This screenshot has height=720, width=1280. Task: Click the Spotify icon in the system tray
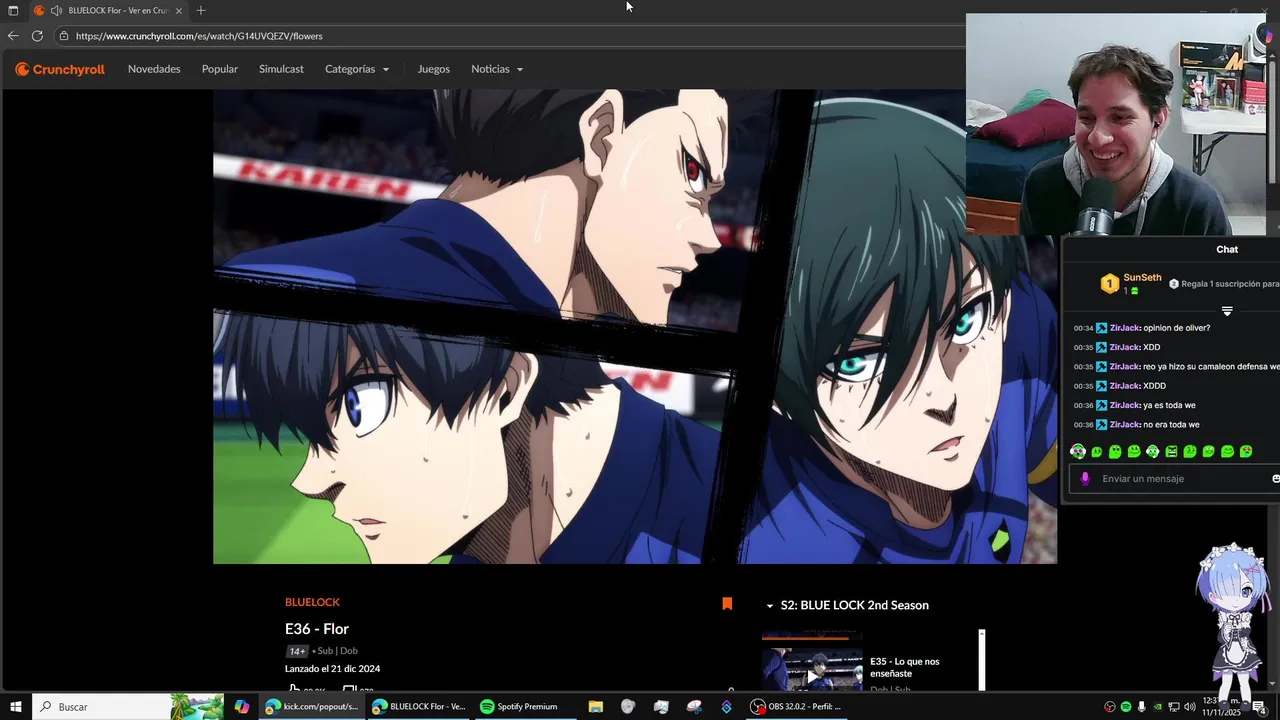click(x=1126, y=707)
